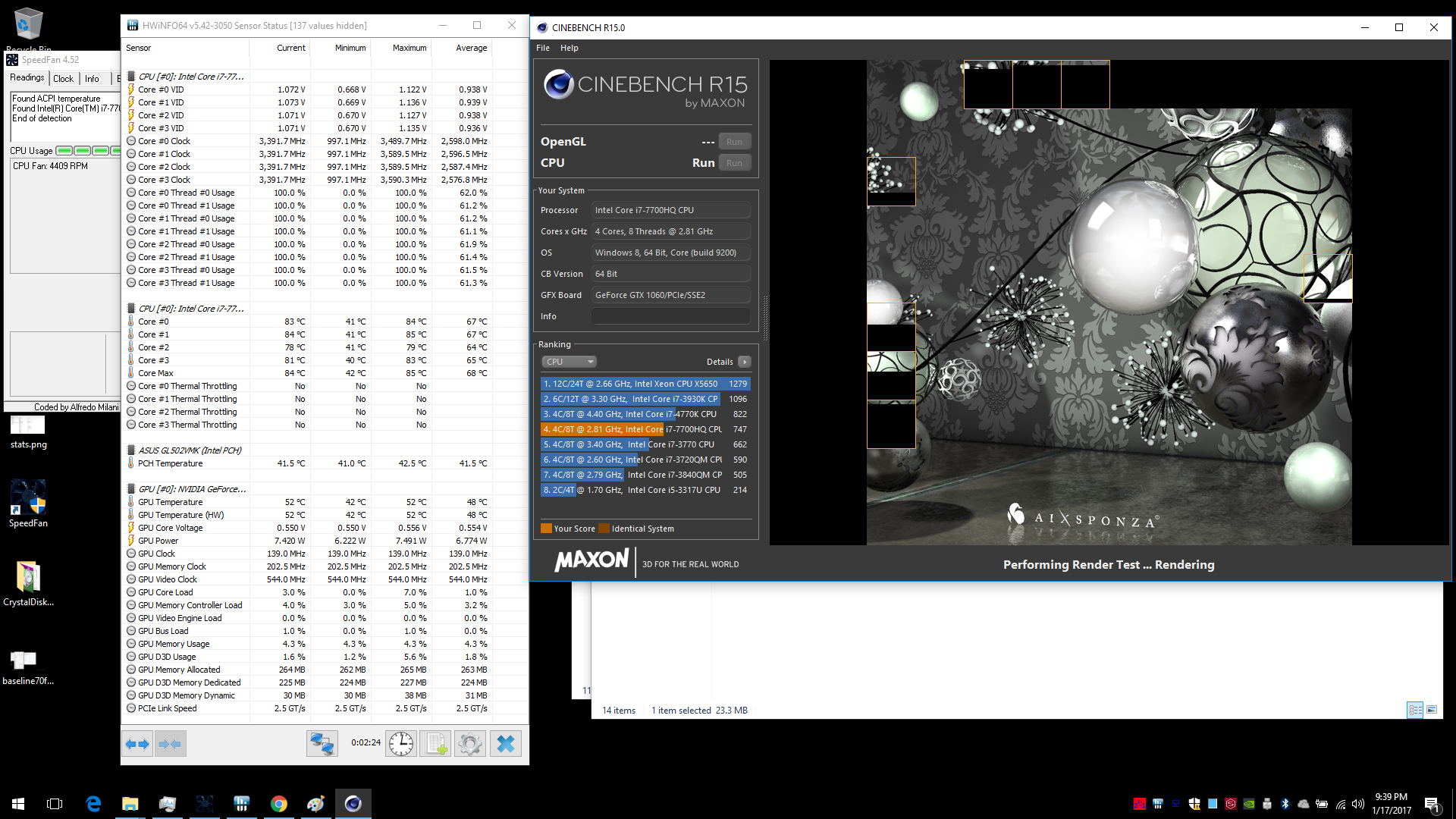Open the Action Center notifications icon

click(x=1432, y=805)
